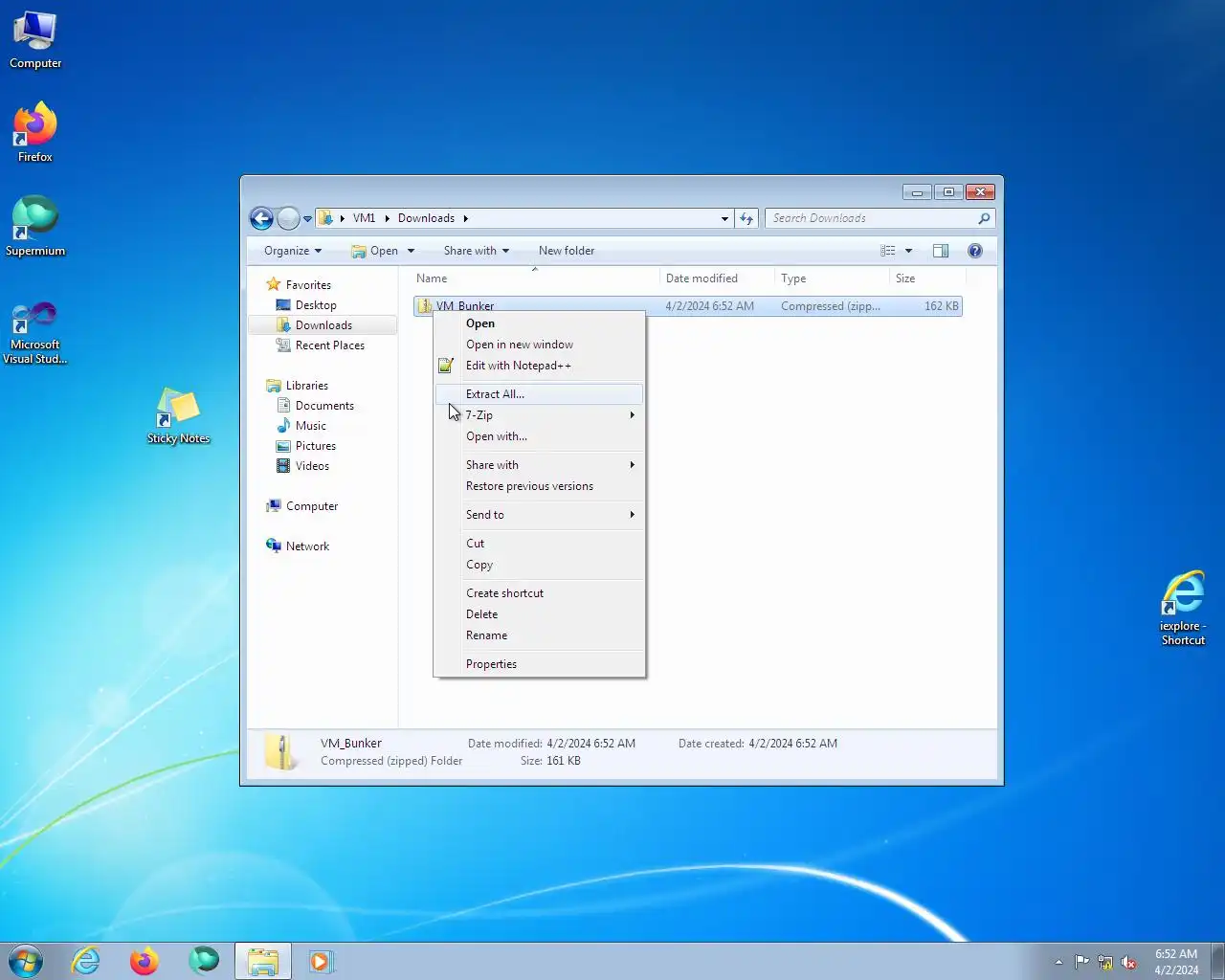This screenshot has width=1225, height=980.
Task: Open the address bar history dropdown arrow
Action: point(724,218)
